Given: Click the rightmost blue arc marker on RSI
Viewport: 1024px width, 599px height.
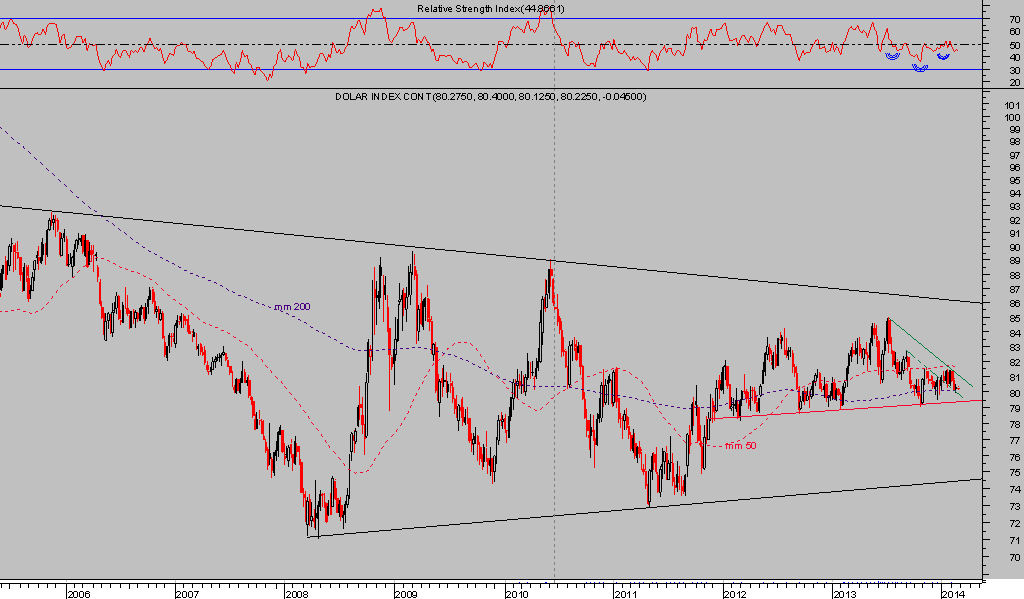Looking at the screenshot, I should pos(943,56).
